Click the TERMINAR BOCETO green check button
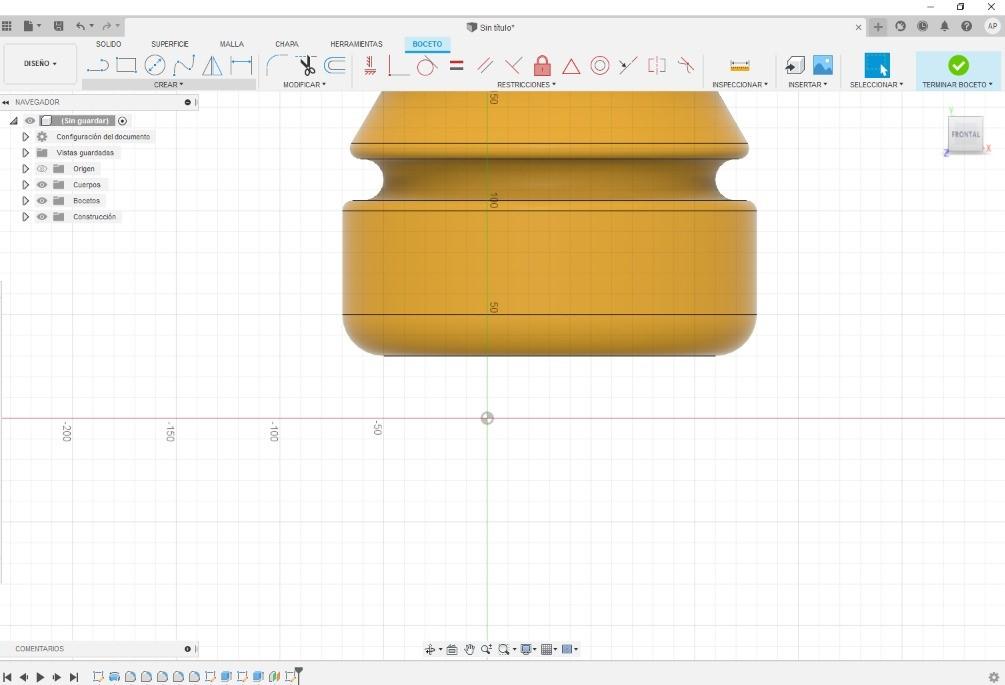1005x685 pixels. [x=958, y=65]
